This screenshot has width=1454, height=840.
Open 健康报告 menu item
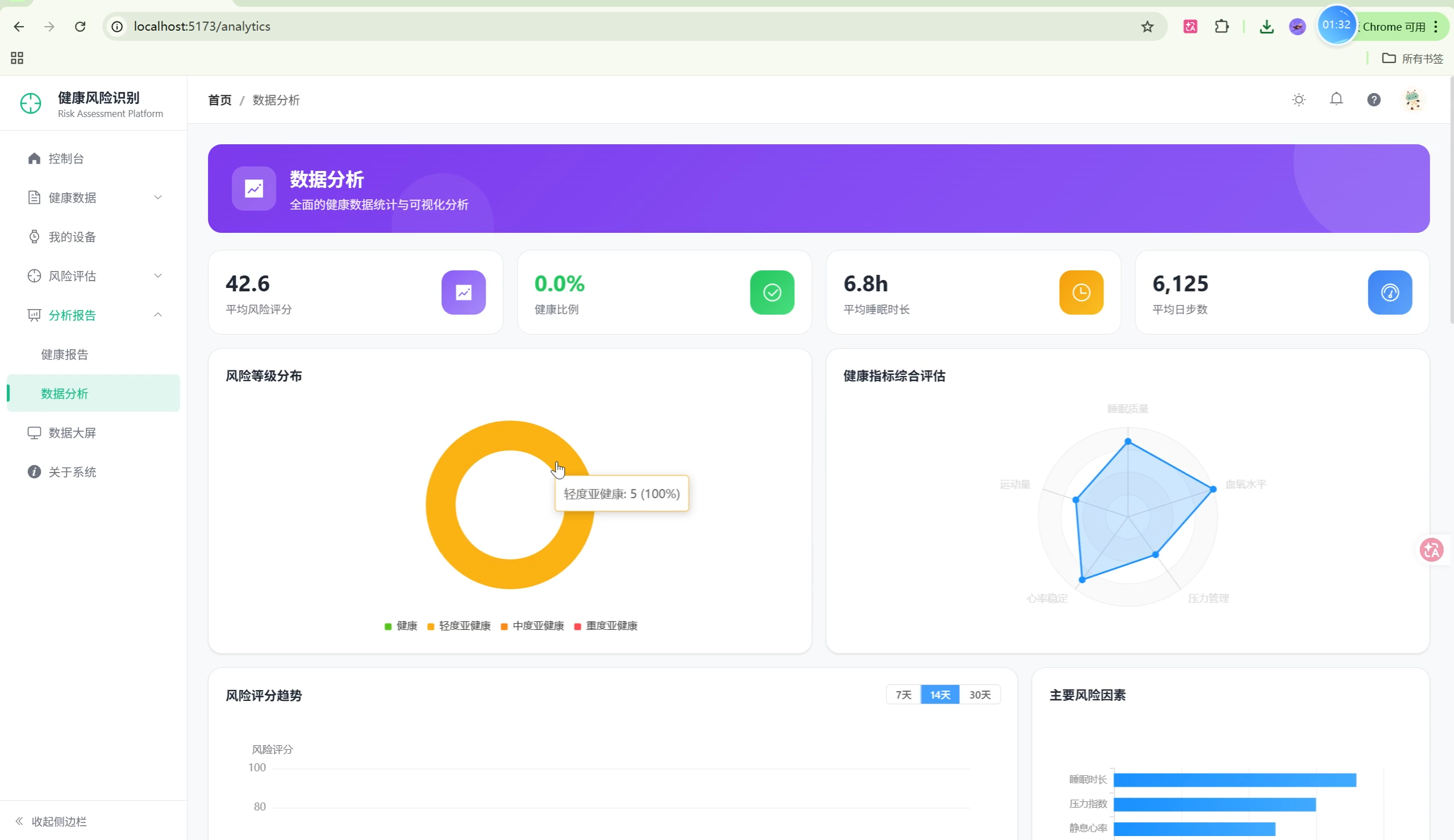pyautogui.click(x=65, y=354)
